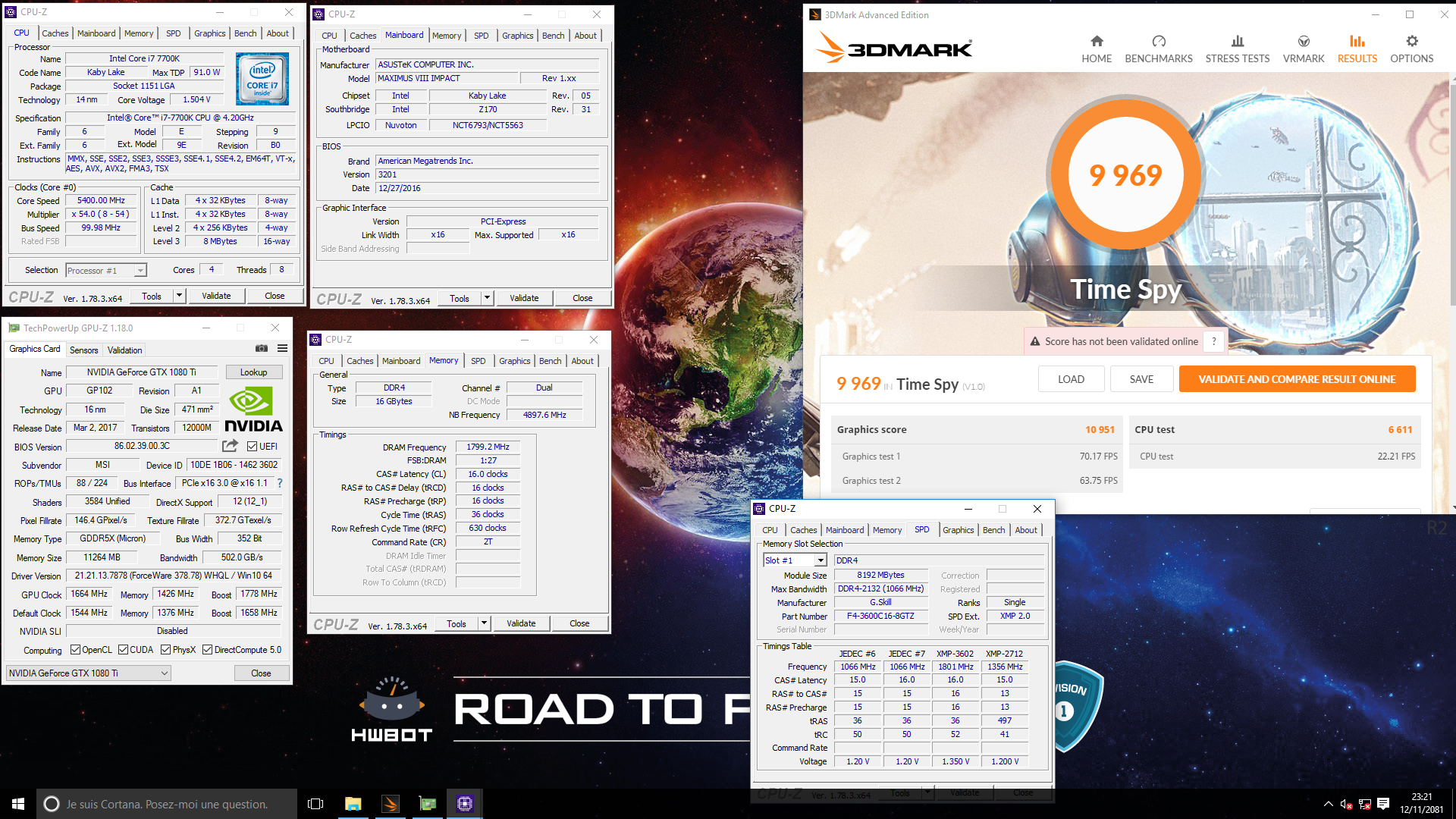Open 3DMark STRESS TESTS section
The width and height of the screenshot is (1456, 819).
(x=1238, y=49)
